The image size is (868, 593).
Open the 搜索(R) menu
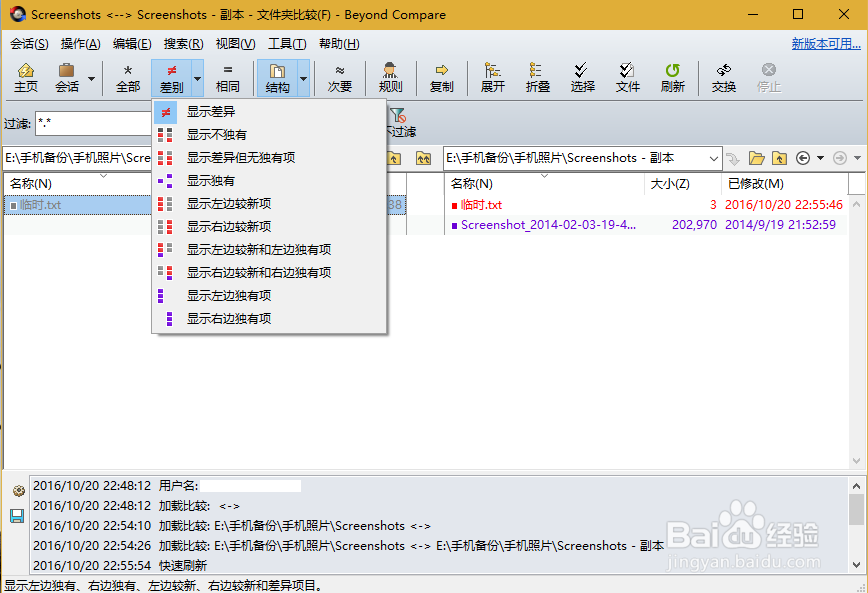(x=183, y=44)
